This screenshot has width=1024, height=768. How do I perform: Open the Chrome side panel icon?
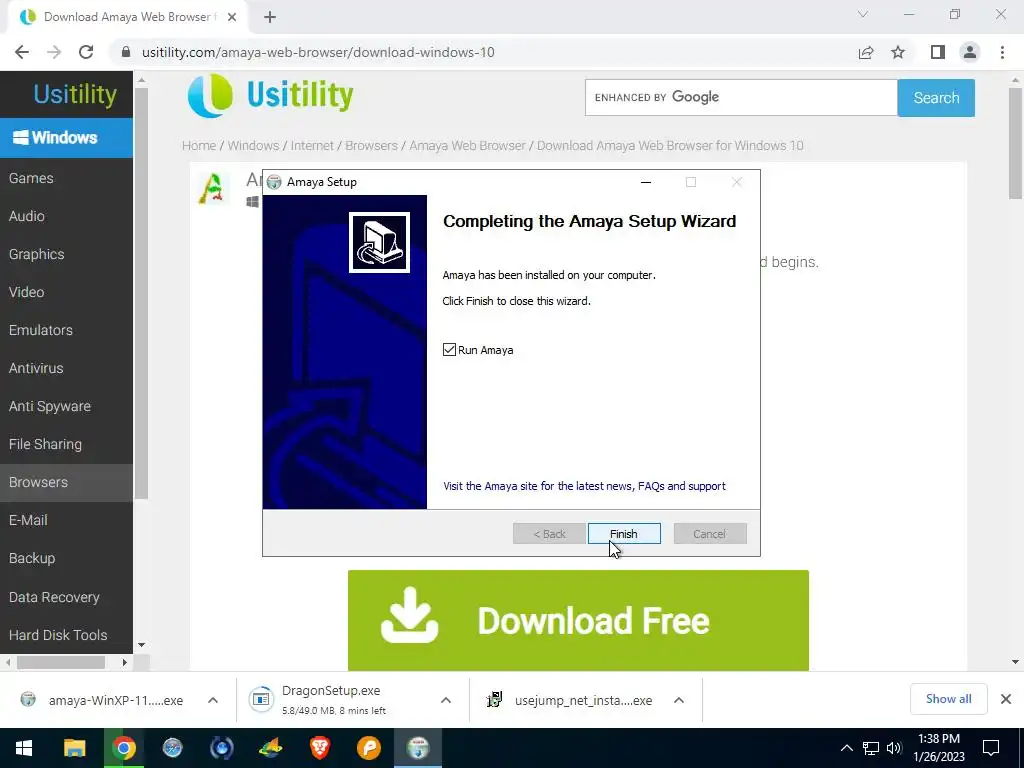(x=938, y=52)
